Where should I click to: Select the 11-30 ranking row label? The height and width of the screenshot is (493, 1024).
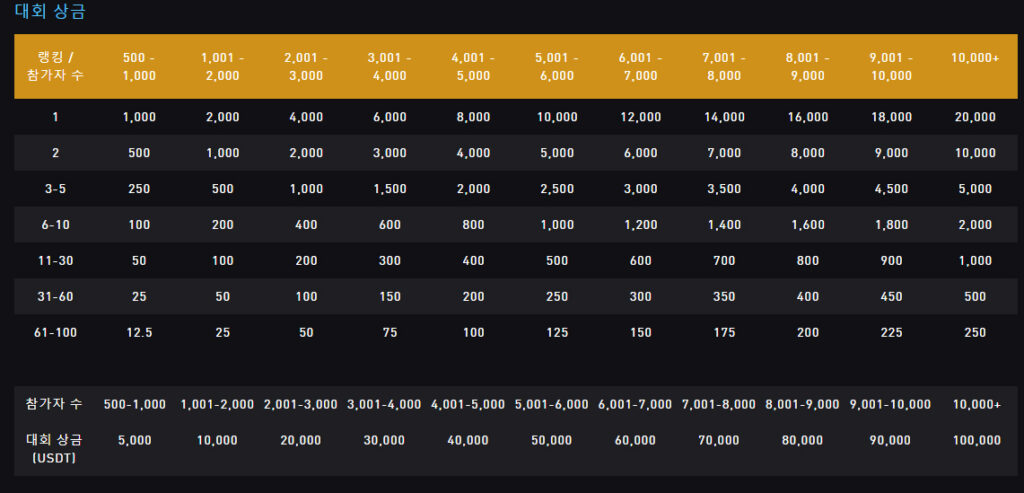(56, 261)
